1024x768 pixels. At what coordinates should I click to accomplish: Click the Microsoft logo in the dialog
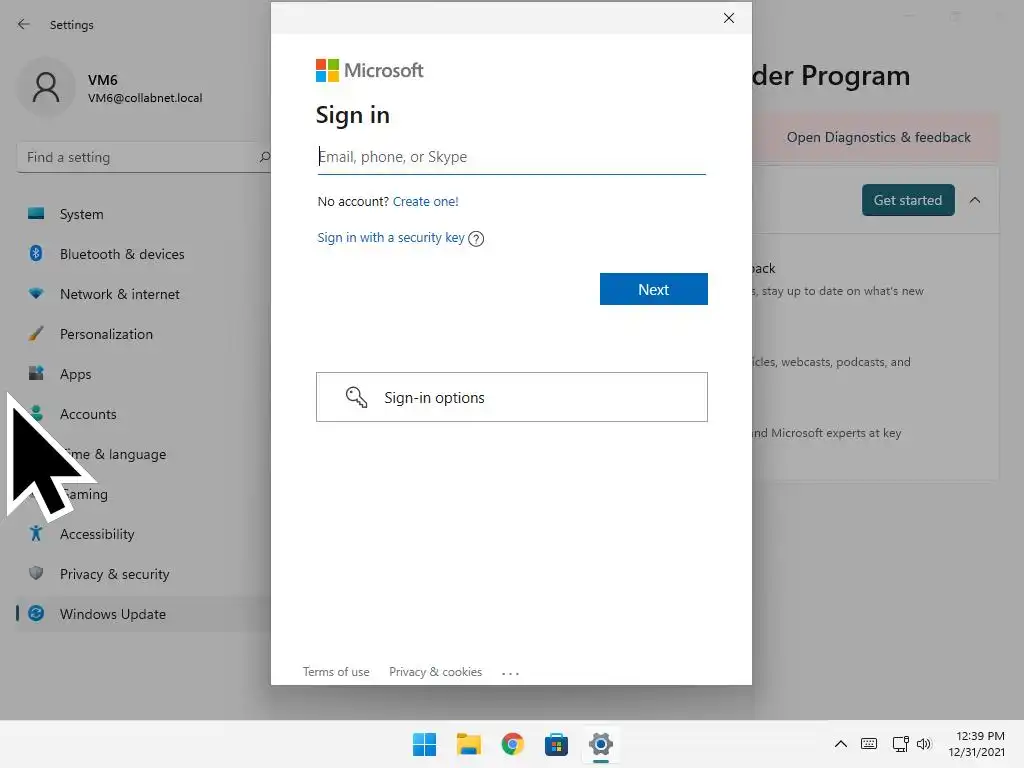click(x=370, y=71)
